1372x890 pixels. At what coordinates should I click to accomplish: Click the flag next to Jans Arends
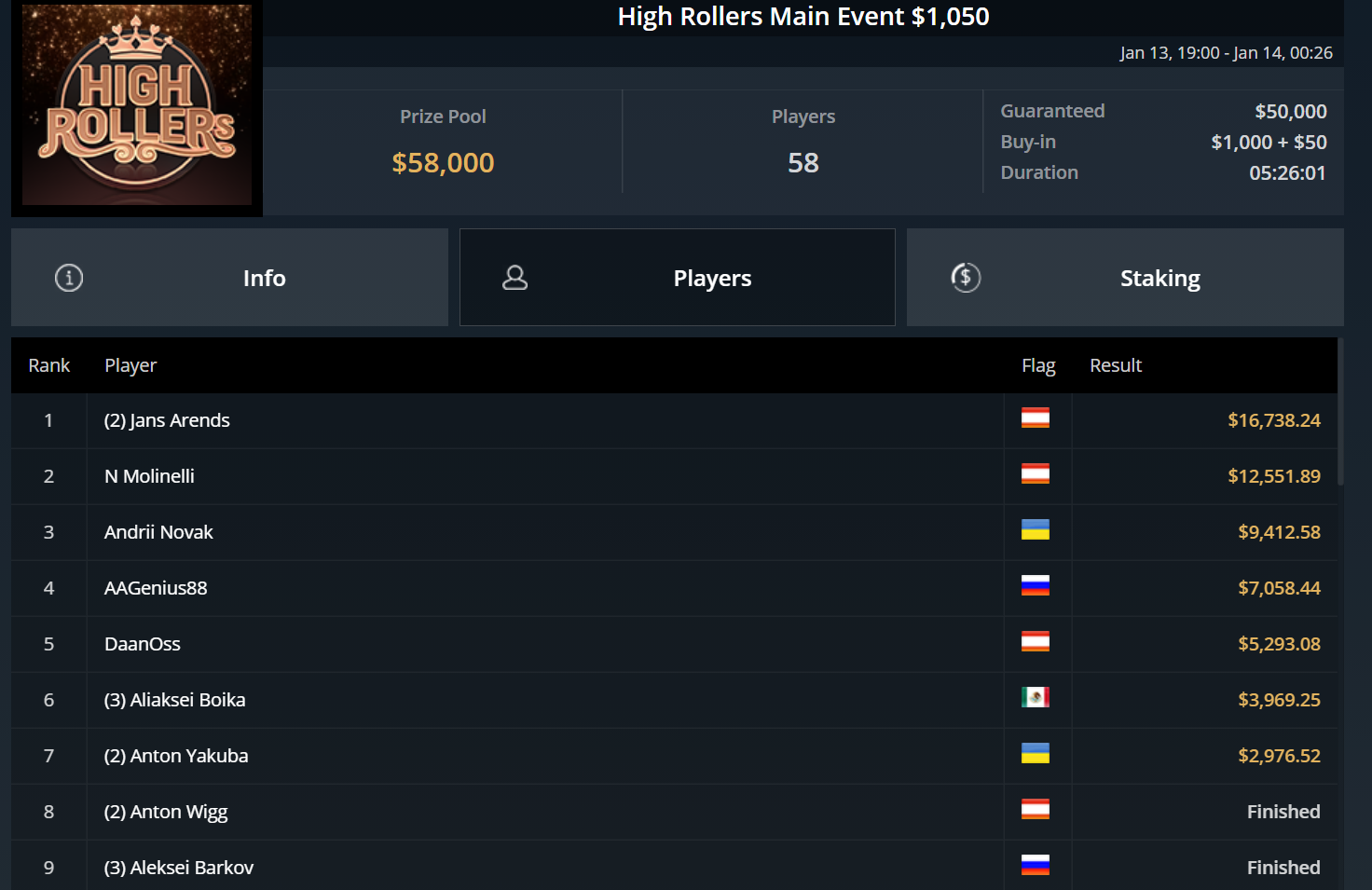[x=1035, y=418]
